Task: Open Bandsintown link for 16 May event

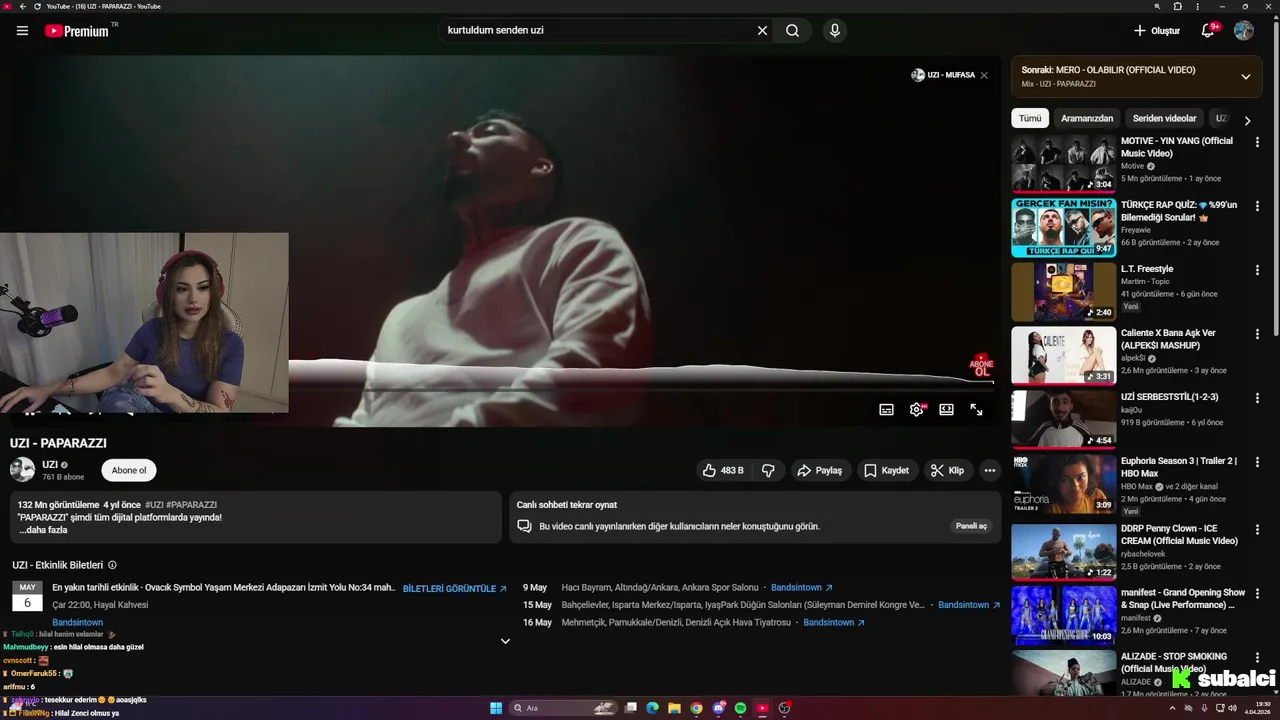Action: 833,622
